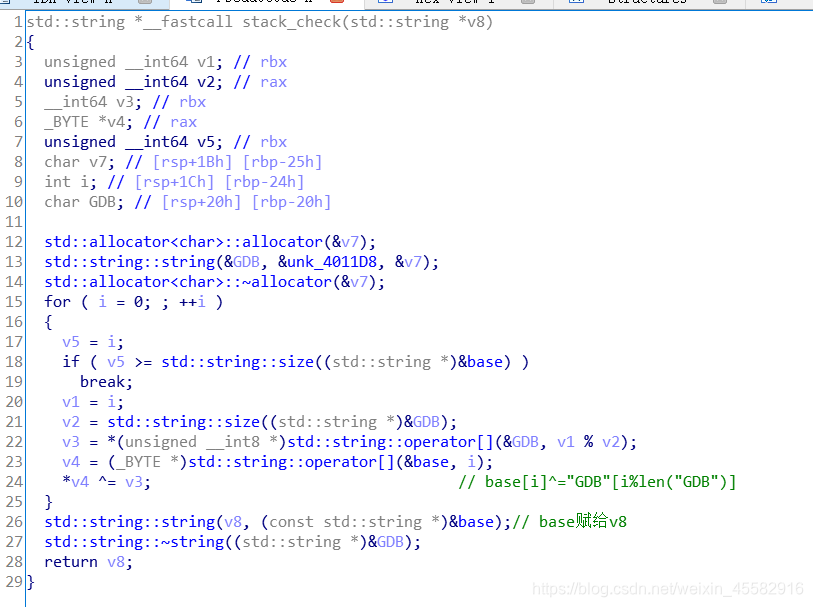Click the '*v4 ^= v3;' statement
The height and width of the screenshot is (607, 813).
click(x=107, y=482)
